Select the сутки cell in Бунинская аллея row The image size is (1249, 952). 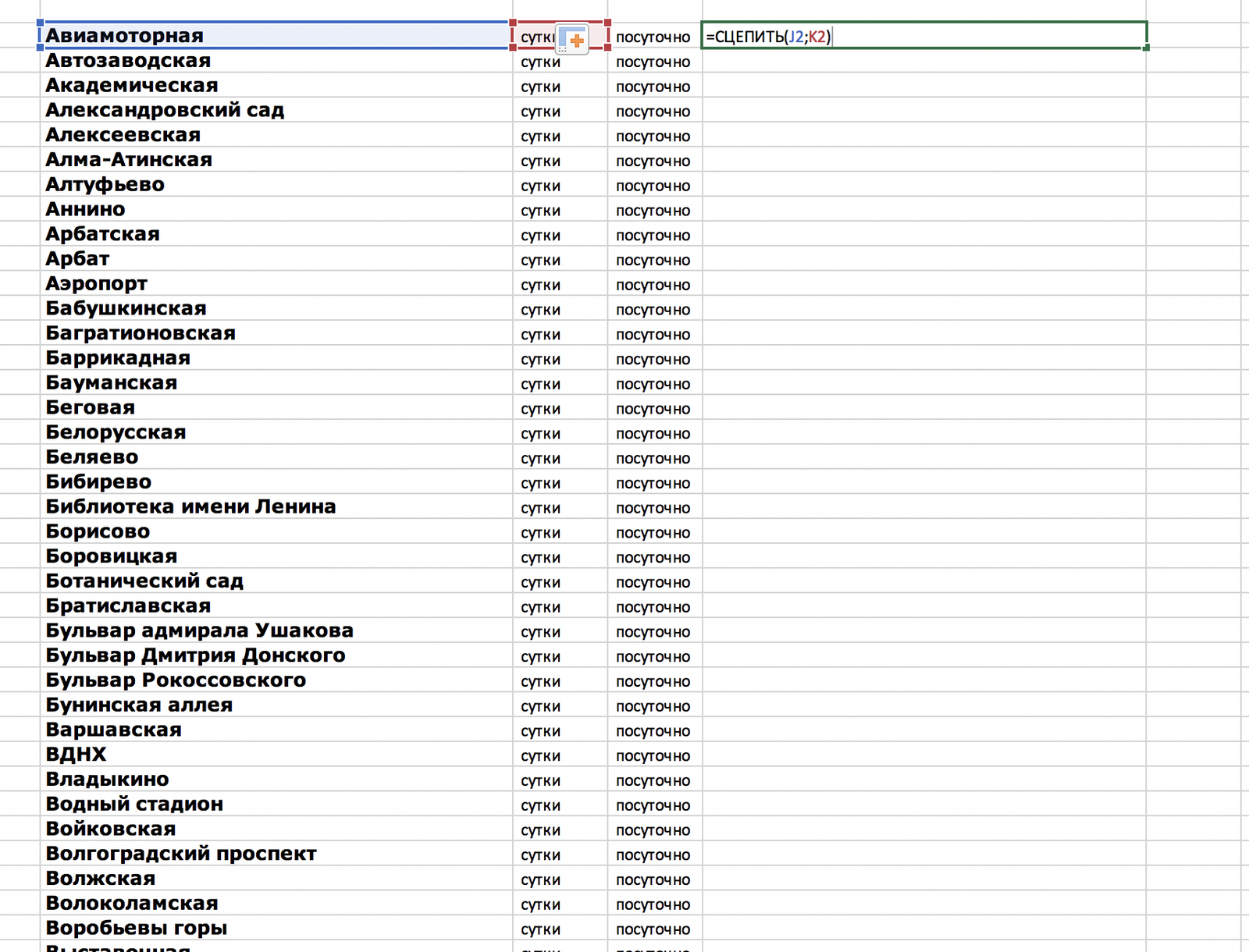pos(559,706)
